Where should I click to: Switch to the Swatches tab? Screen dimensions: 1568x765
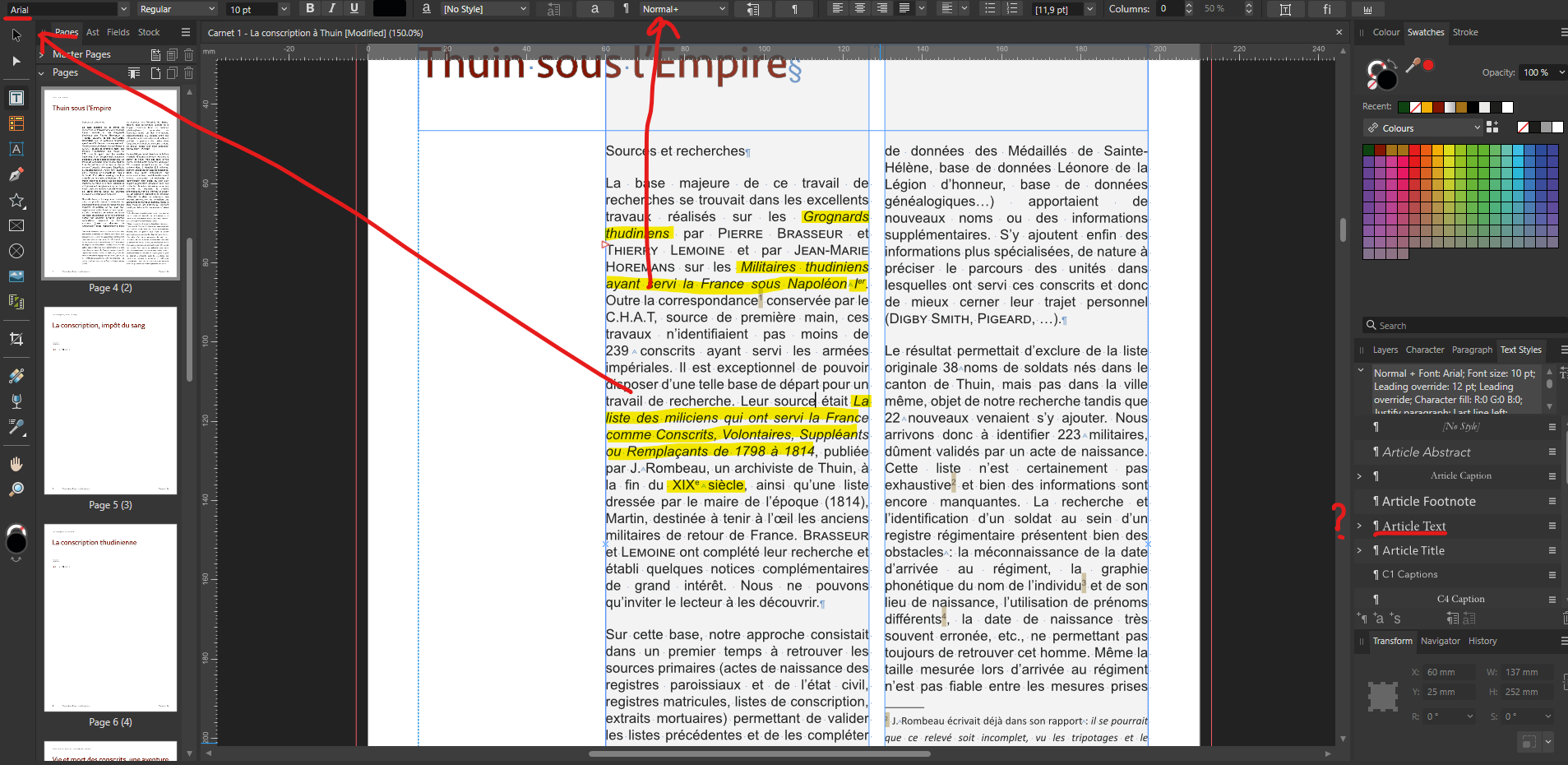pos(1425,32)
